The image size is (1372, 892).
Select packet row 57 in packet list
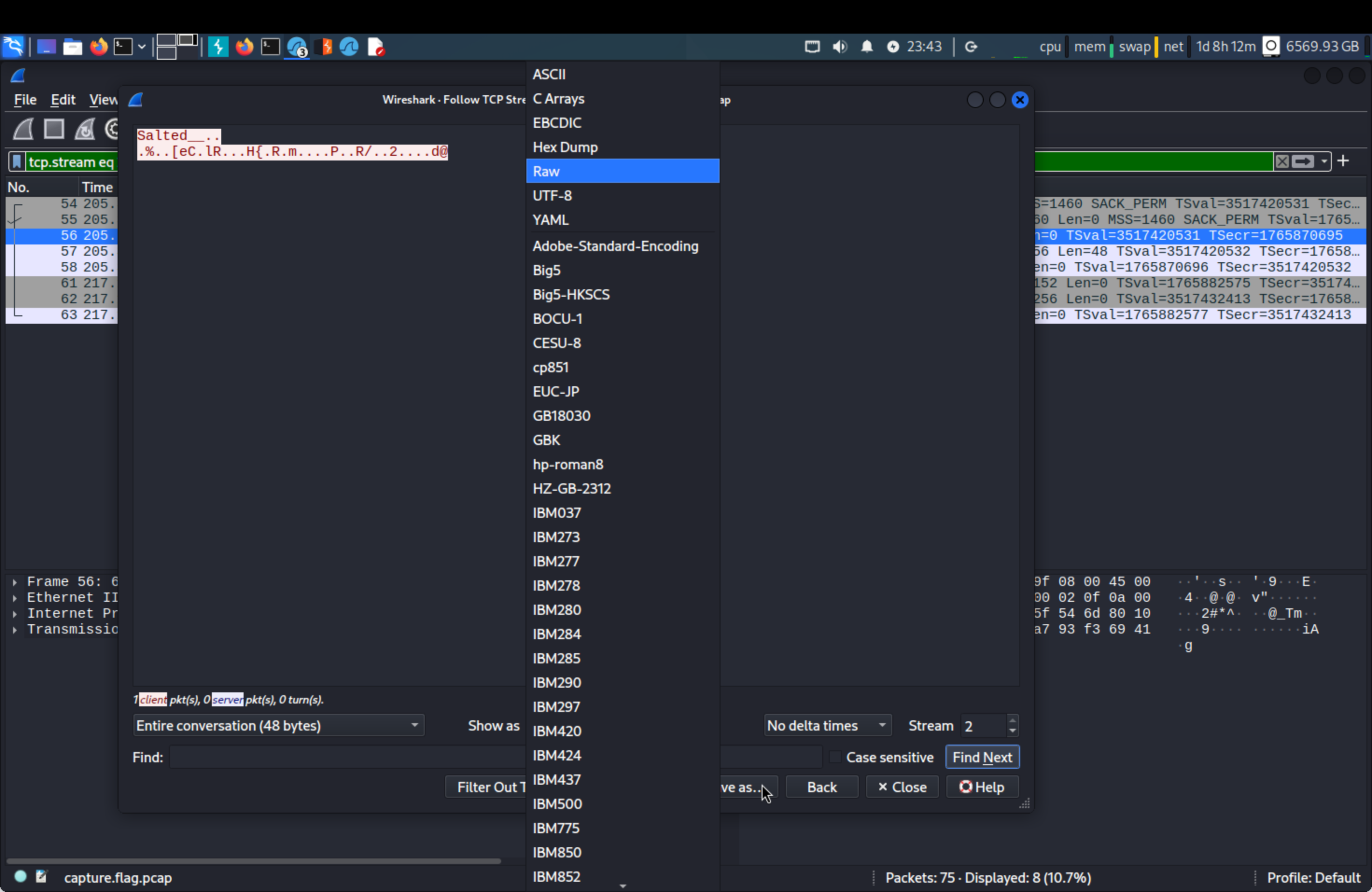tap(62, 251)
